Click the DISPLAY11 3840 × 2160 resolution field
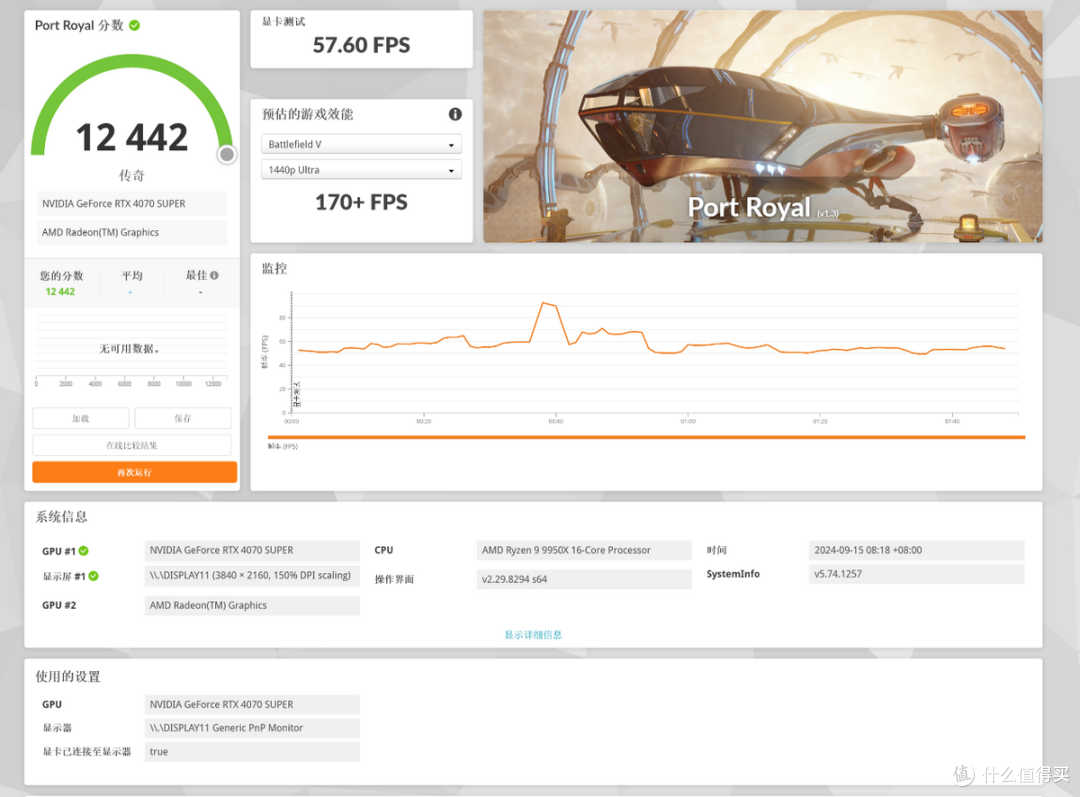The image size is (1080, 797). (x=252, y=575)
